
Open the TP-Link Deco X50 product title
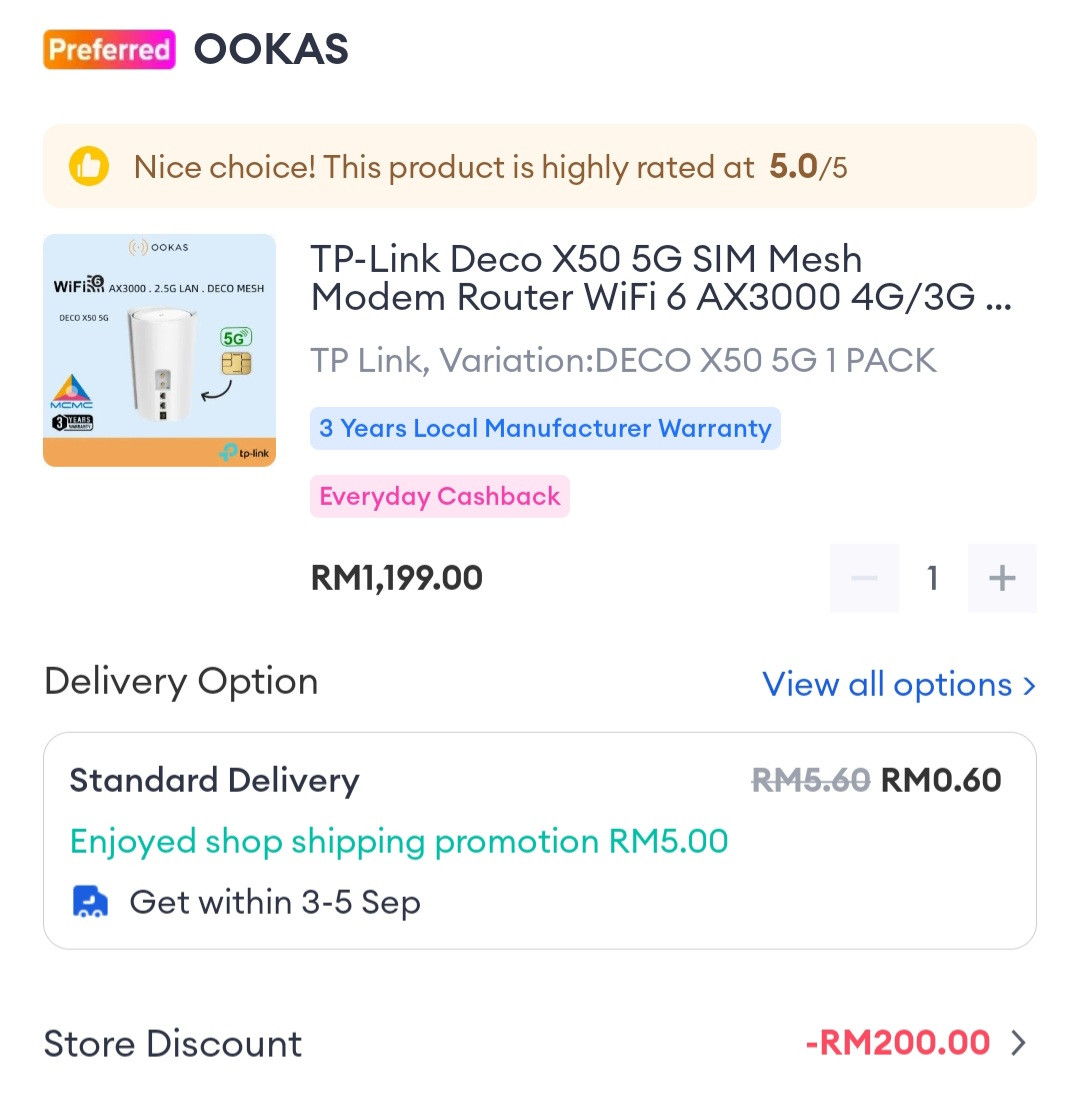click(x=660, y=278)
